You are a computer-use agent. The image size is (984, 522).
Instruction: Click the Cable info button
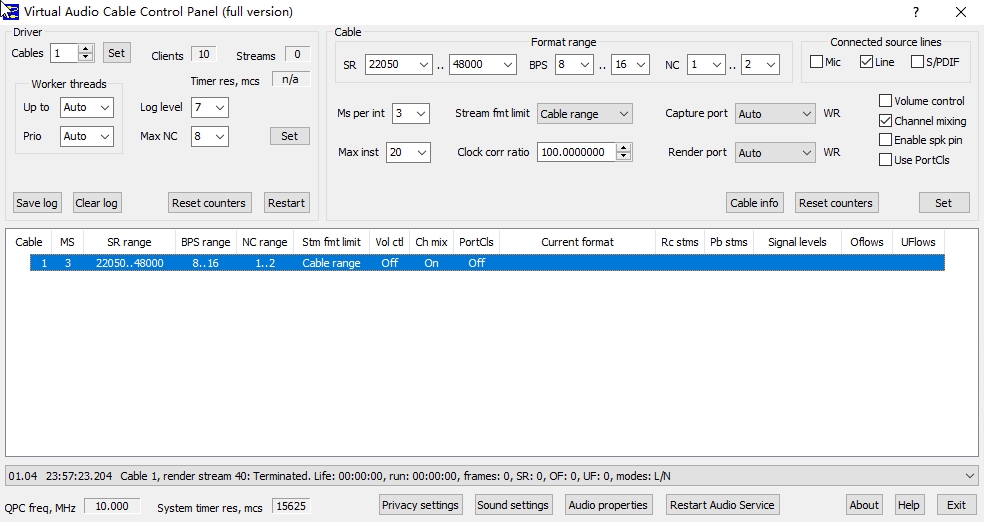753,203
